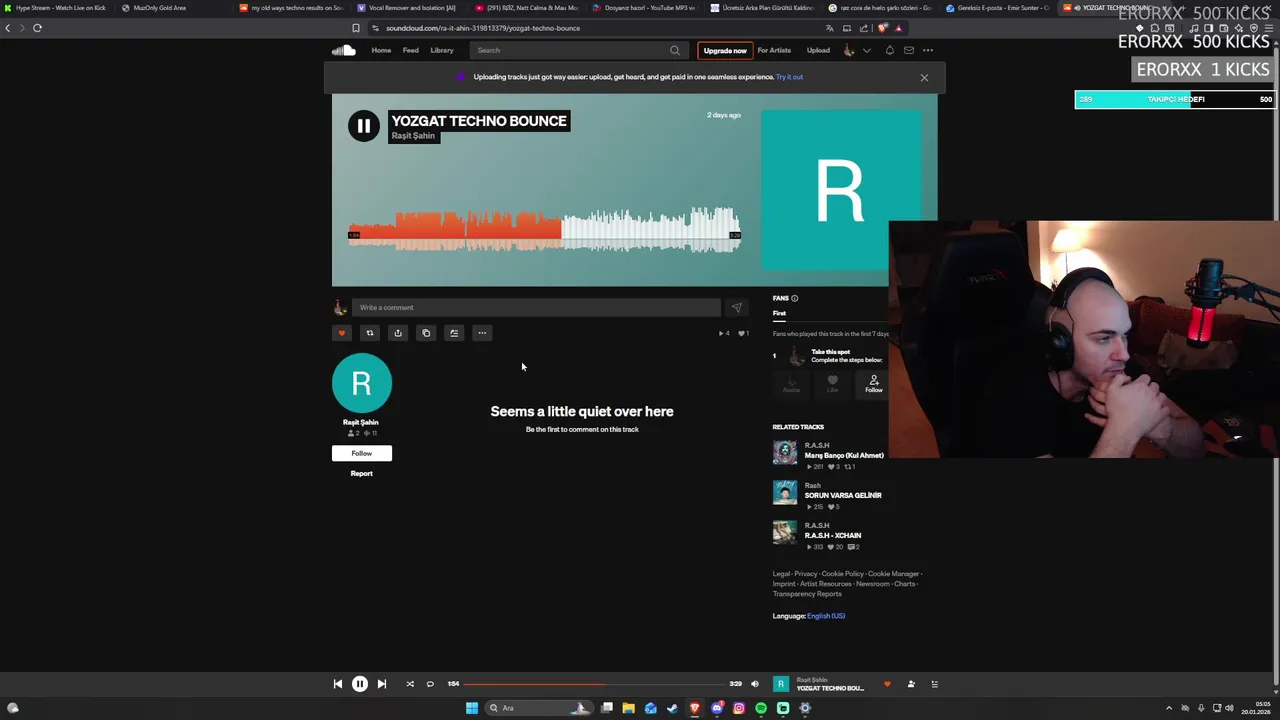Reload the page in the browser
1280x720 pixels.
coord(37,28)
